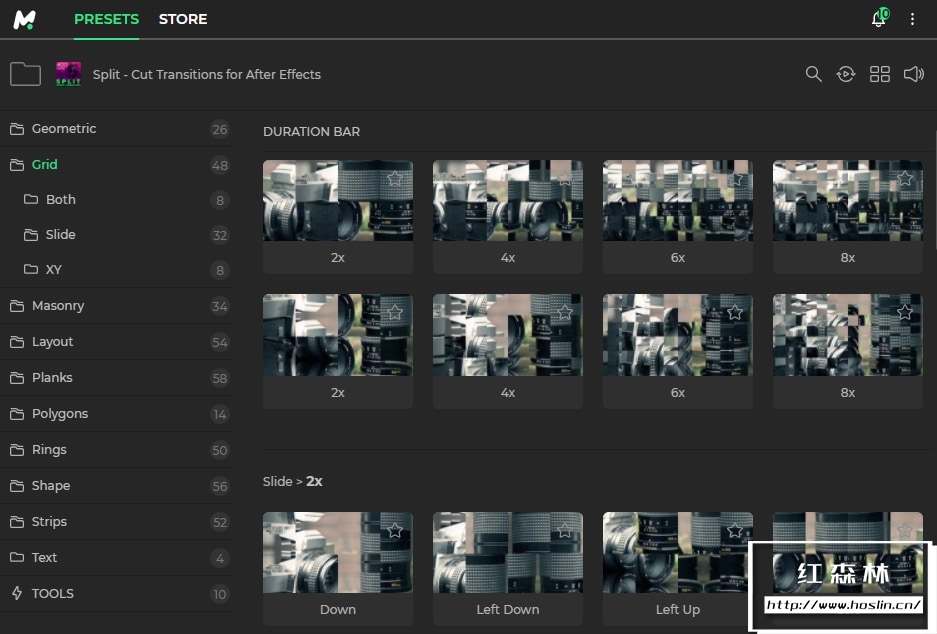
Task: Select the first-row 8x preset thumbnail
Action: (x=847, y=201)
